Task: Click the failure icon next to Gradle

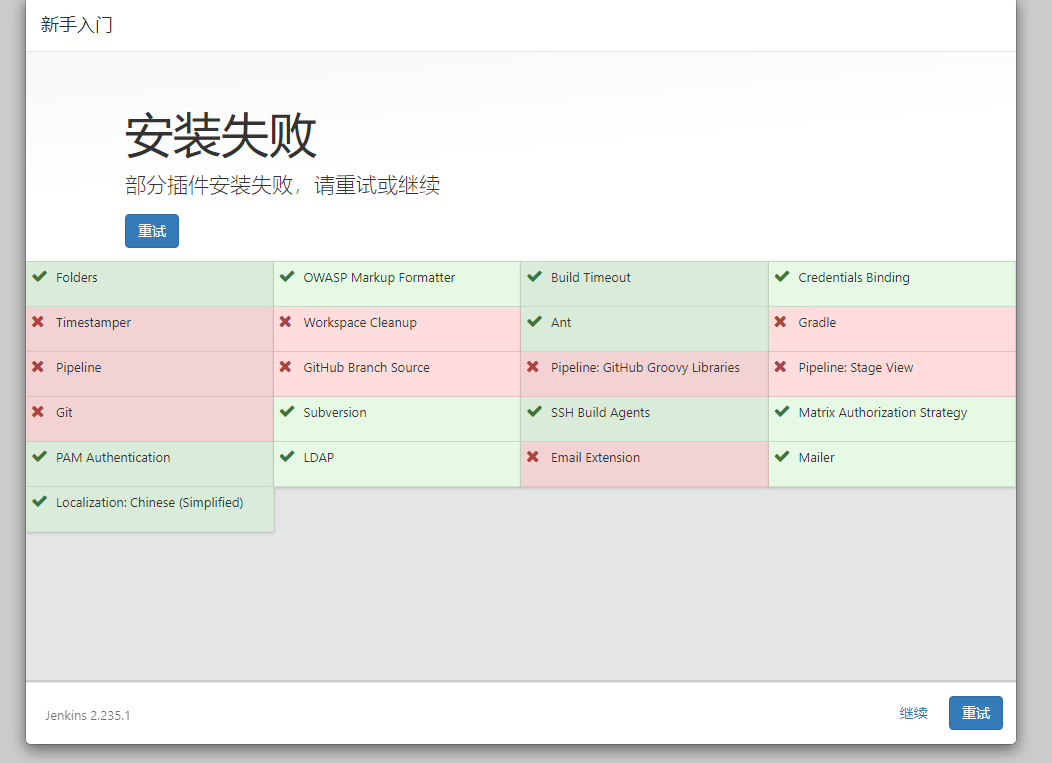Action: 783,322
